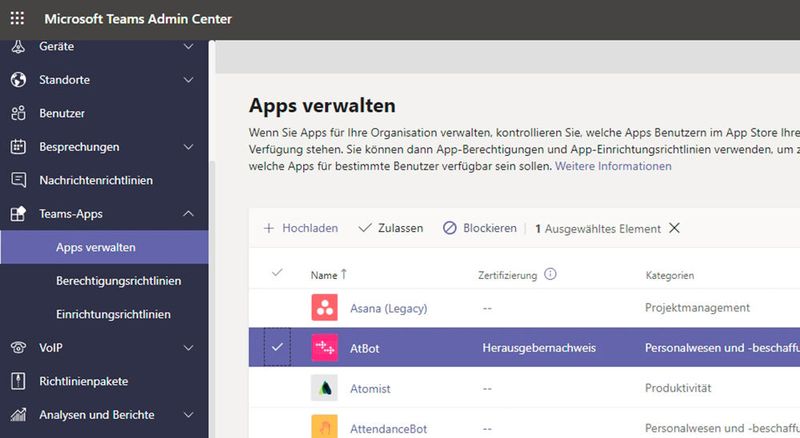Open the AtBot app link

364,349
